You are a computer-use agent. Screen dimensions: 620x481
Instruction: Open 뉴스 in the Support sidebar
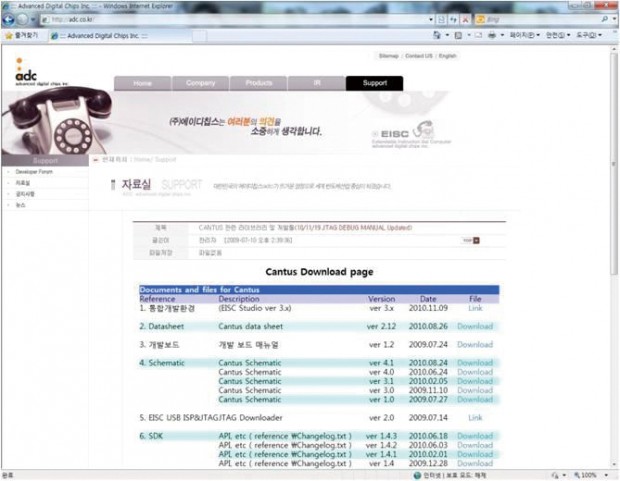(x=20, y=205)
